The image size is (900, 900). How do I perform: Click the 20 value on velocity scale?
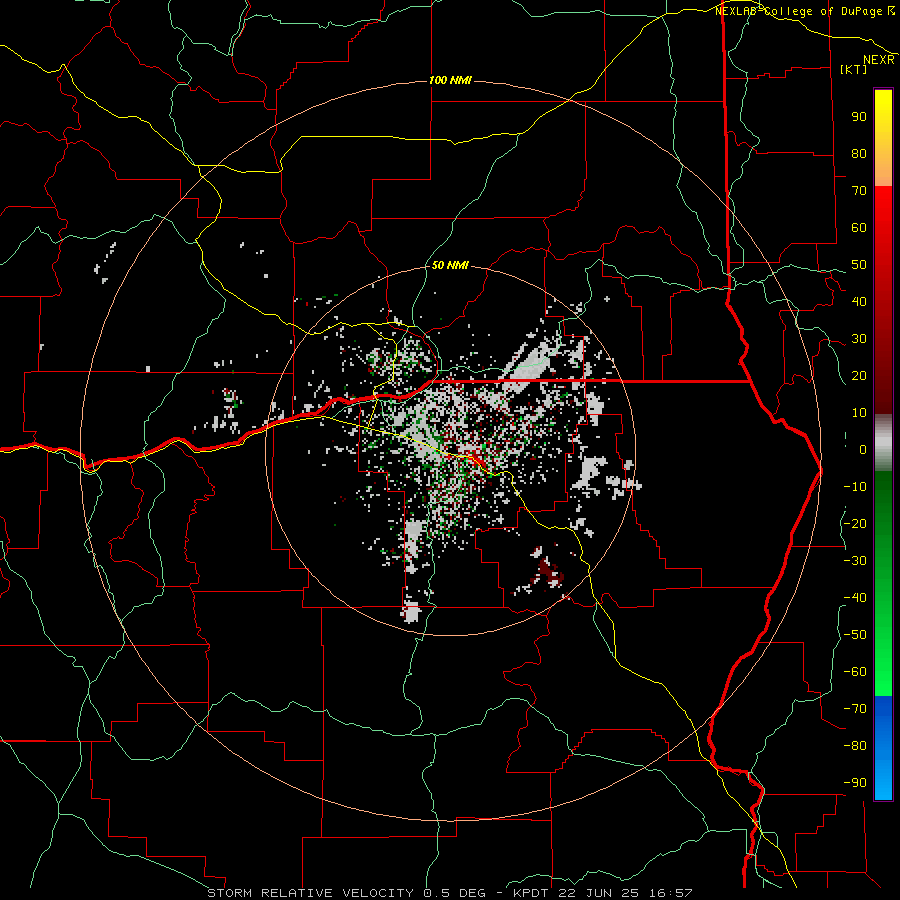(x=859, y=376)
